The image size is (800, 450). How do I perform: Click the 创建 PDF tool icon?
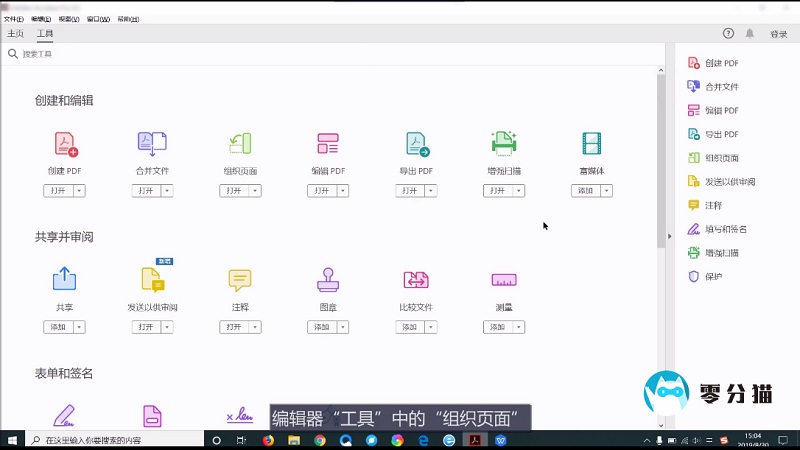tap(64, 145)
